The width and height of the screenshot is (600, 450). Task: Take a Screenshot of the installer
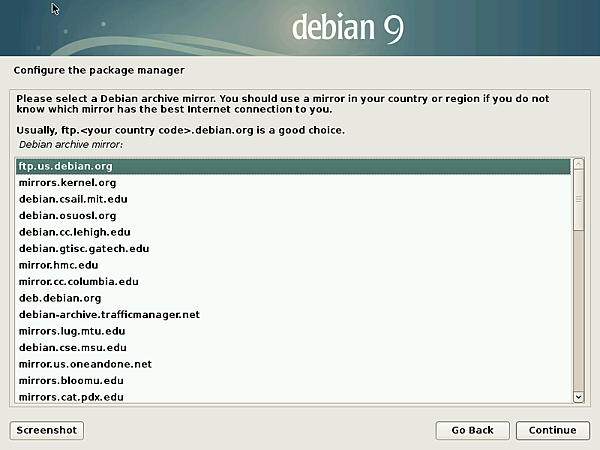click(47, 430)
